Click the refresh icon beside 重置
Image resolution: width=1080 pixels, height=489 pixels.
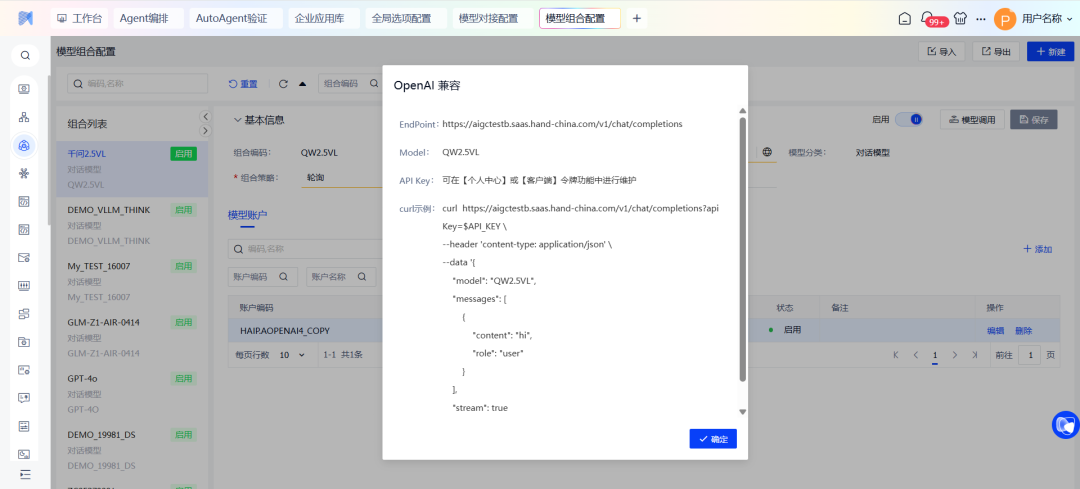(x=283, y=84)
